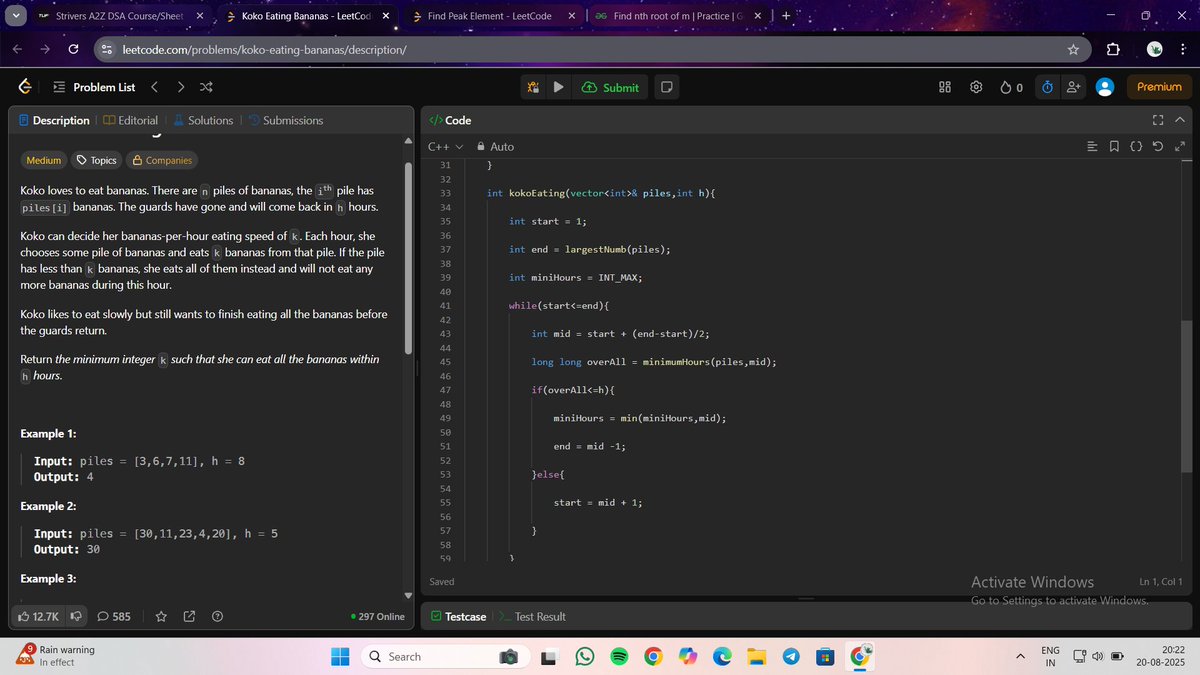Open Telegram from the taskbar

tap(791, 657)
